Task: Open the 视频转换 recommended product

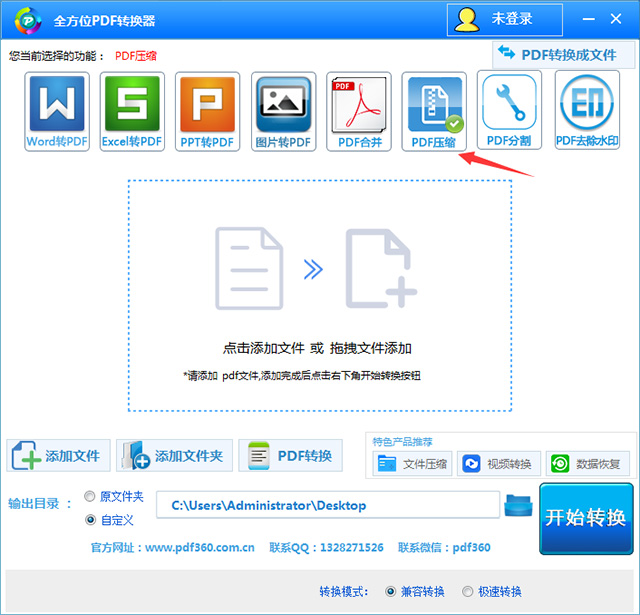Action: pyautogui.click(x=499, y=464)
